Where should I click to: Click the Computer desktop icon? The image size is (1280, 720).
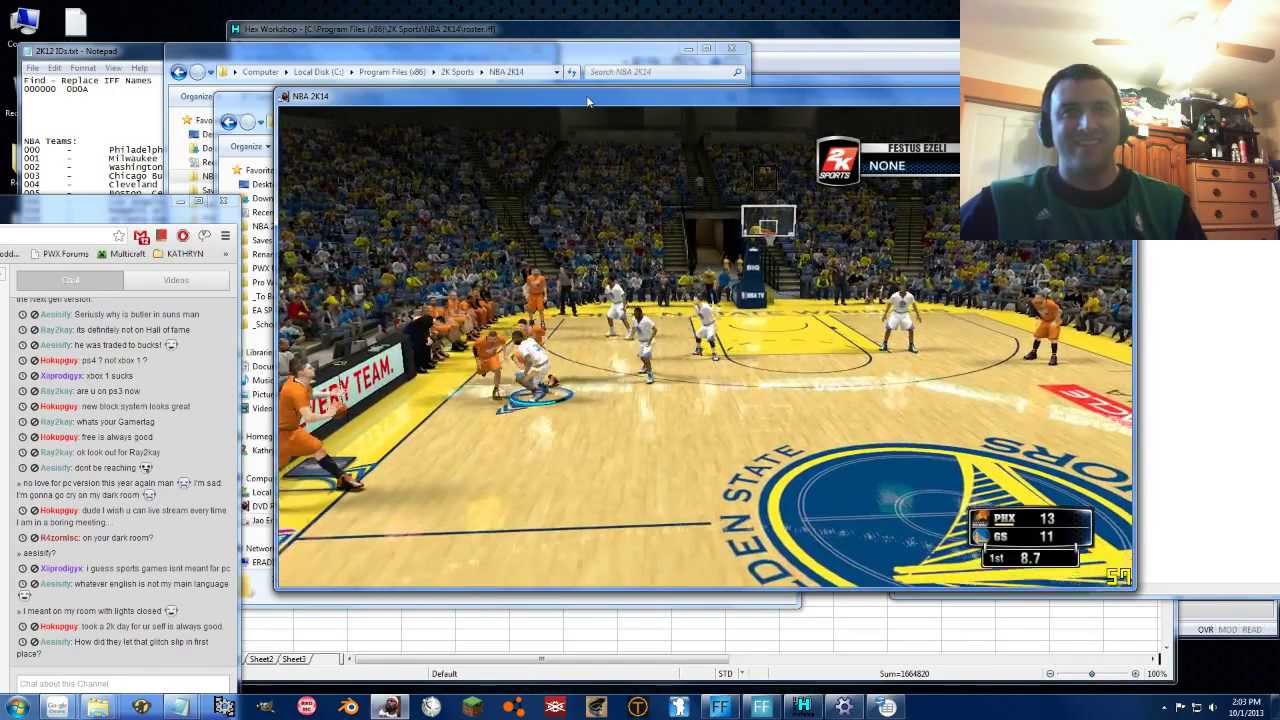click(x=24, y=23)
